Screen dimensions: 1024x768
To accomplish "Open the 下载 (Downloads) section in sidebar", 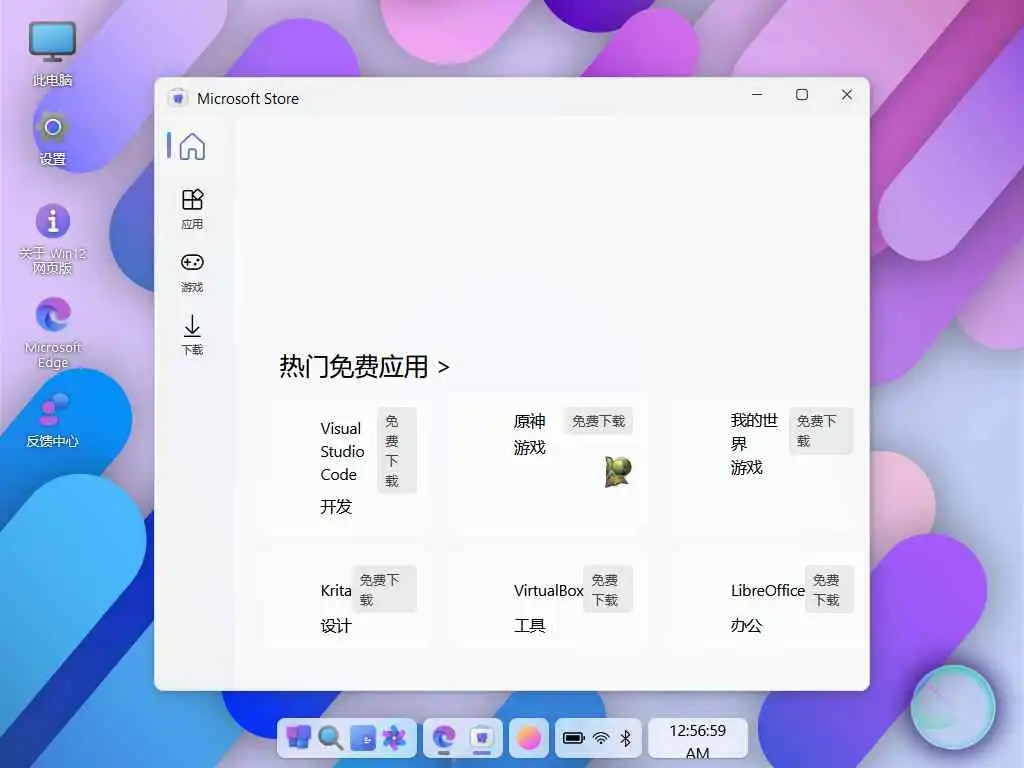I will [x=192, y=335].
